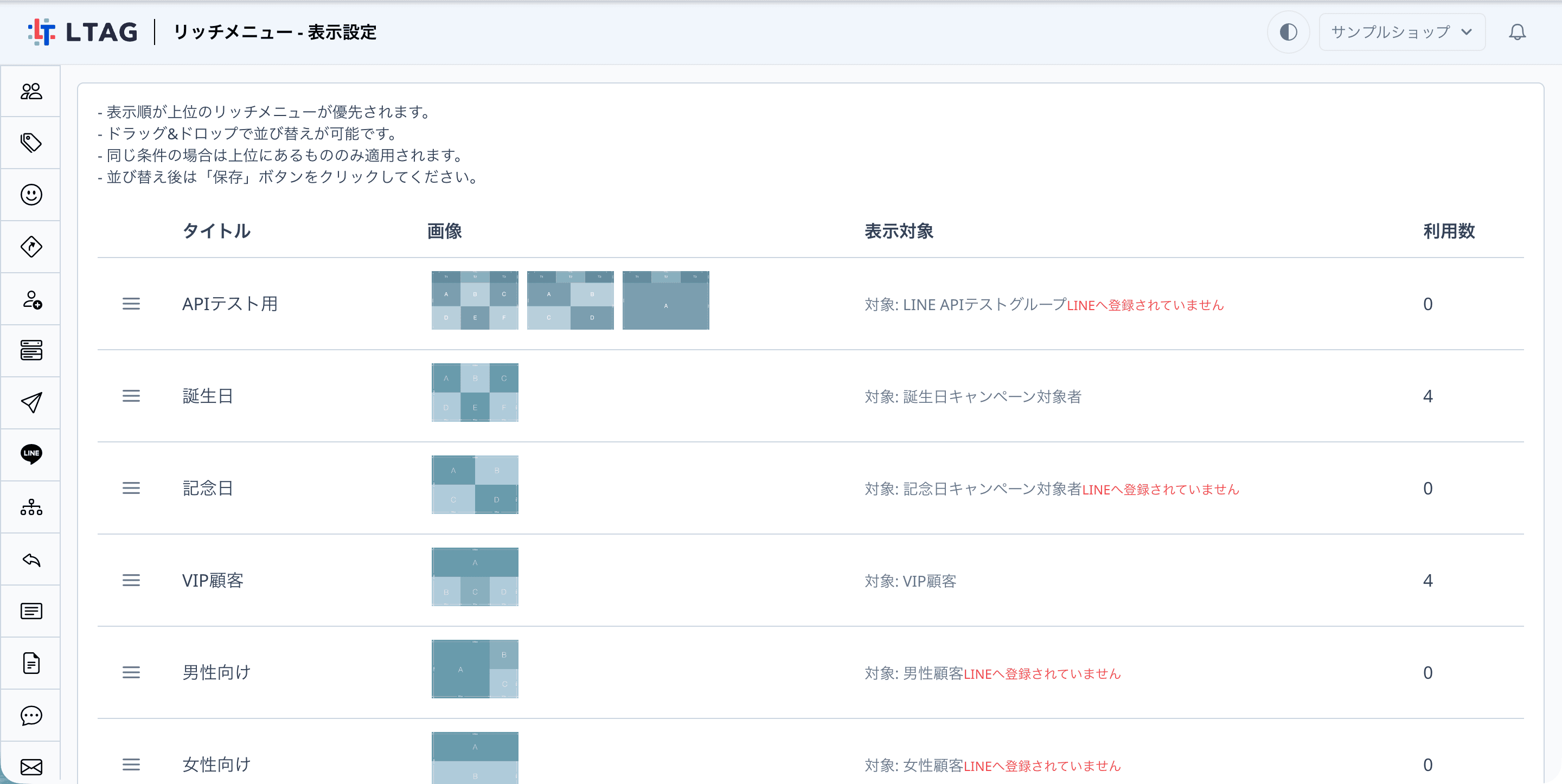The width and height of the screenshot is (1562, 784).
Task: Click the title text 記念日
Action: [207, 488]
